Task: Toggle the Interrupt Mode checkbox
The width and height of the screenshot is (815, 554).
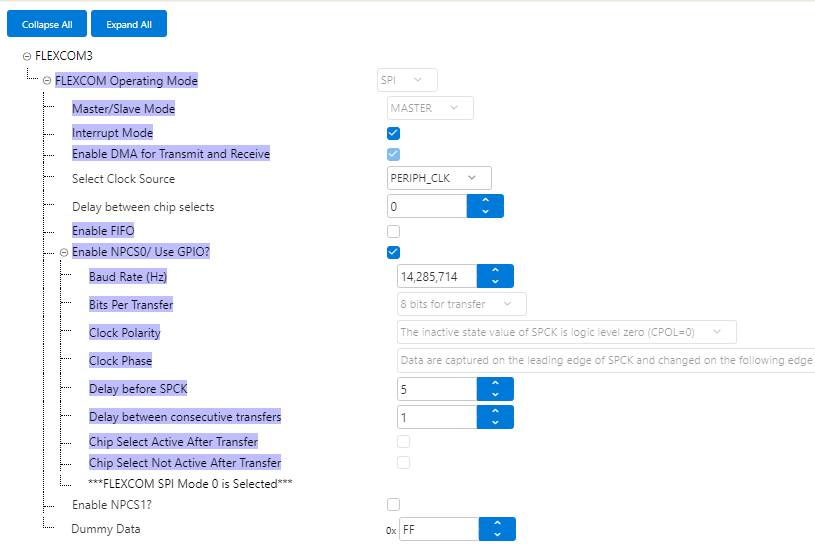Action: (x=393, y=133)
